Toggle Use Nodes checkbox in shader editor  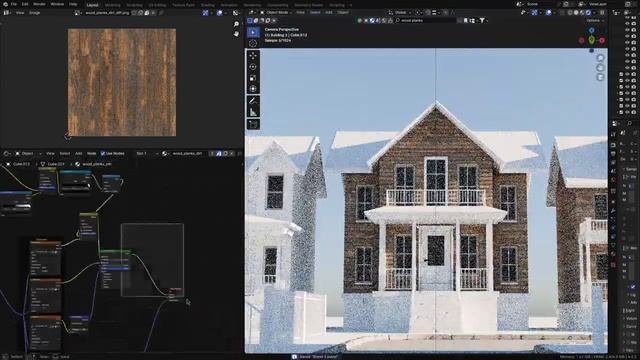tap(103, 153)
